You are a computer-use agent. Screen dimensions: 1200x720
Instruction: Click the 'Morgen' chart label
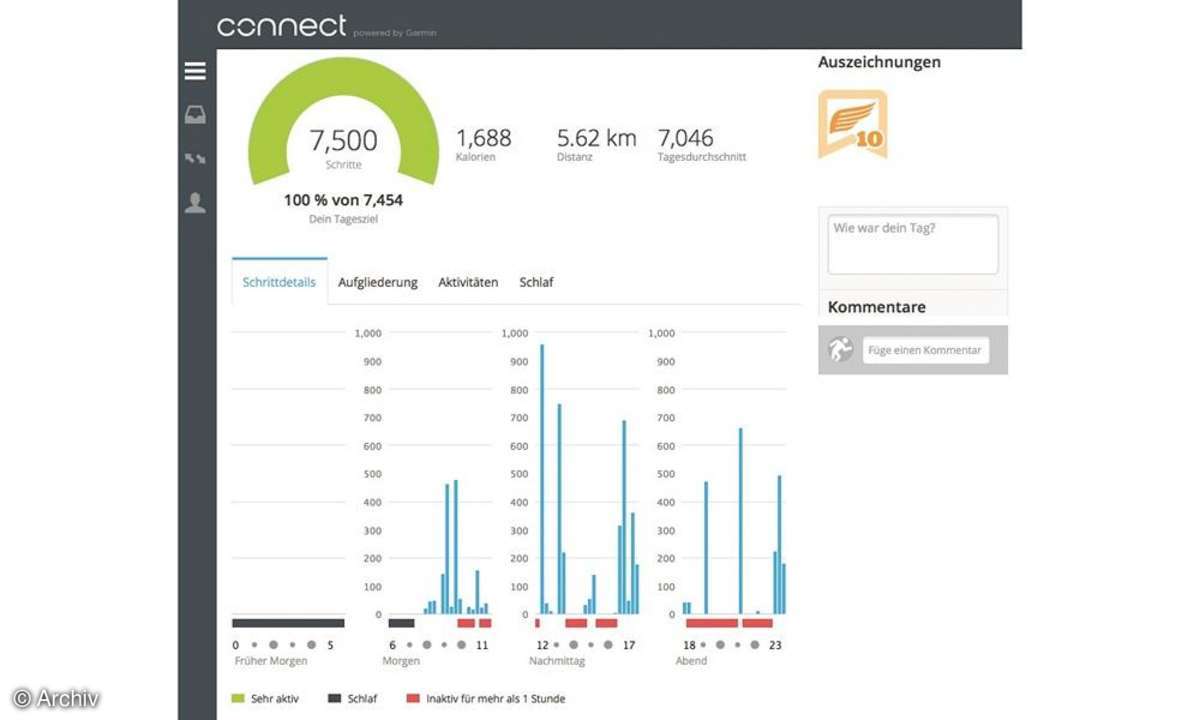pyautogui.click(x=401, y=661)
